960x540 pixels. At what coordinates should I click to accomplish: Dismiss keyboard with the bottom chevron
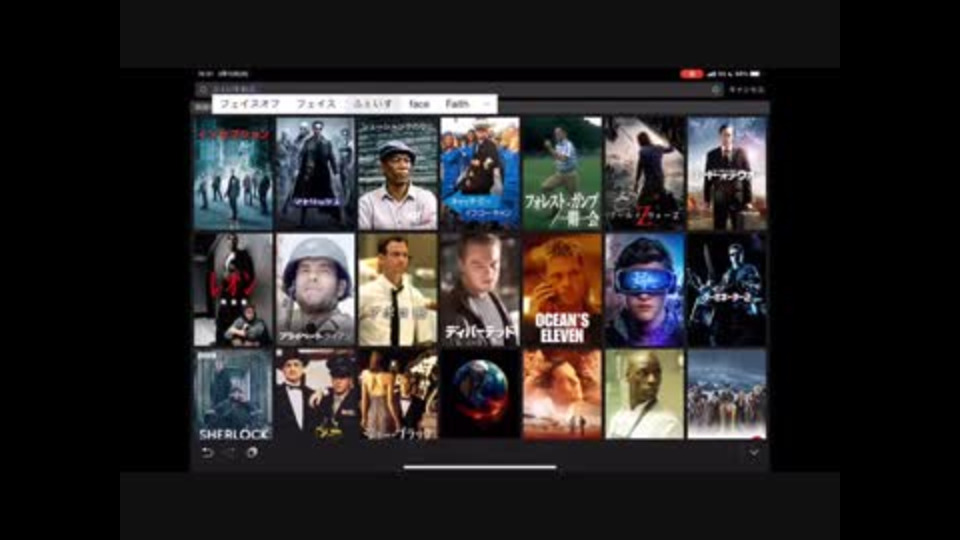[x=754, y=452]
